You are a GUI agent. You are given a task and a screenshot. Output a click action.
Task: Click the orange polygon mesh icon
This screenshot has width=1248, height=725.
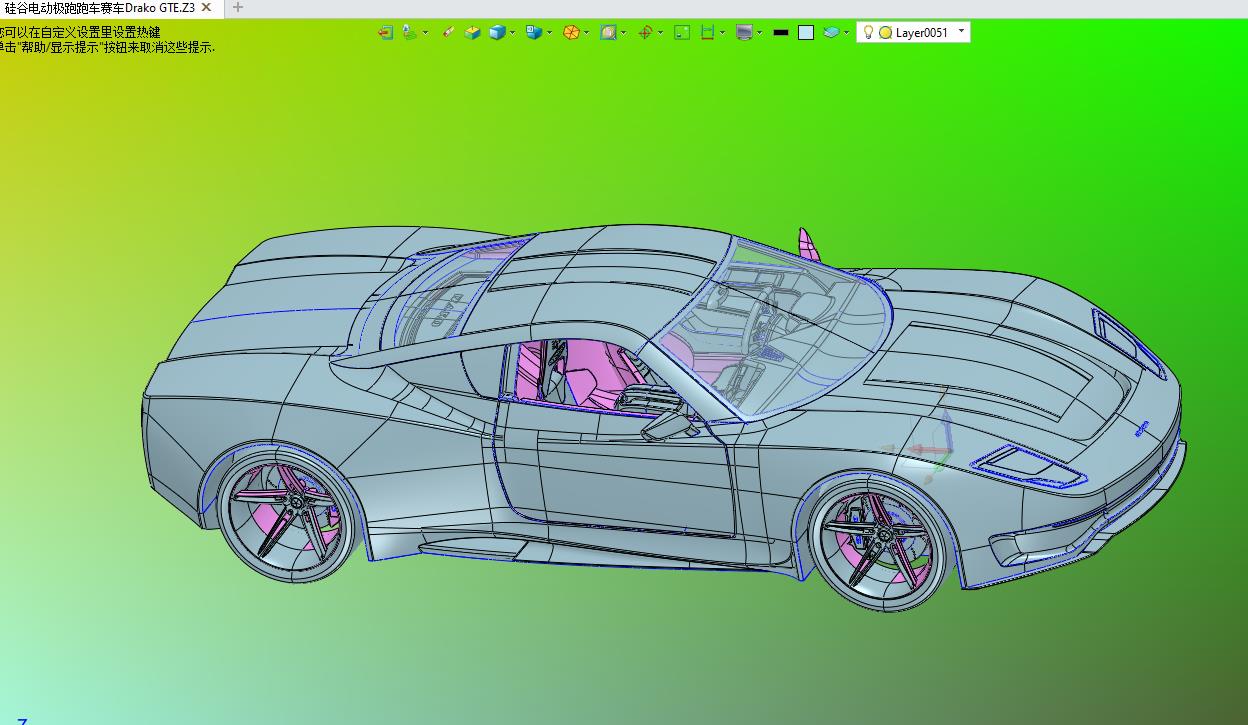coord(571,32)
